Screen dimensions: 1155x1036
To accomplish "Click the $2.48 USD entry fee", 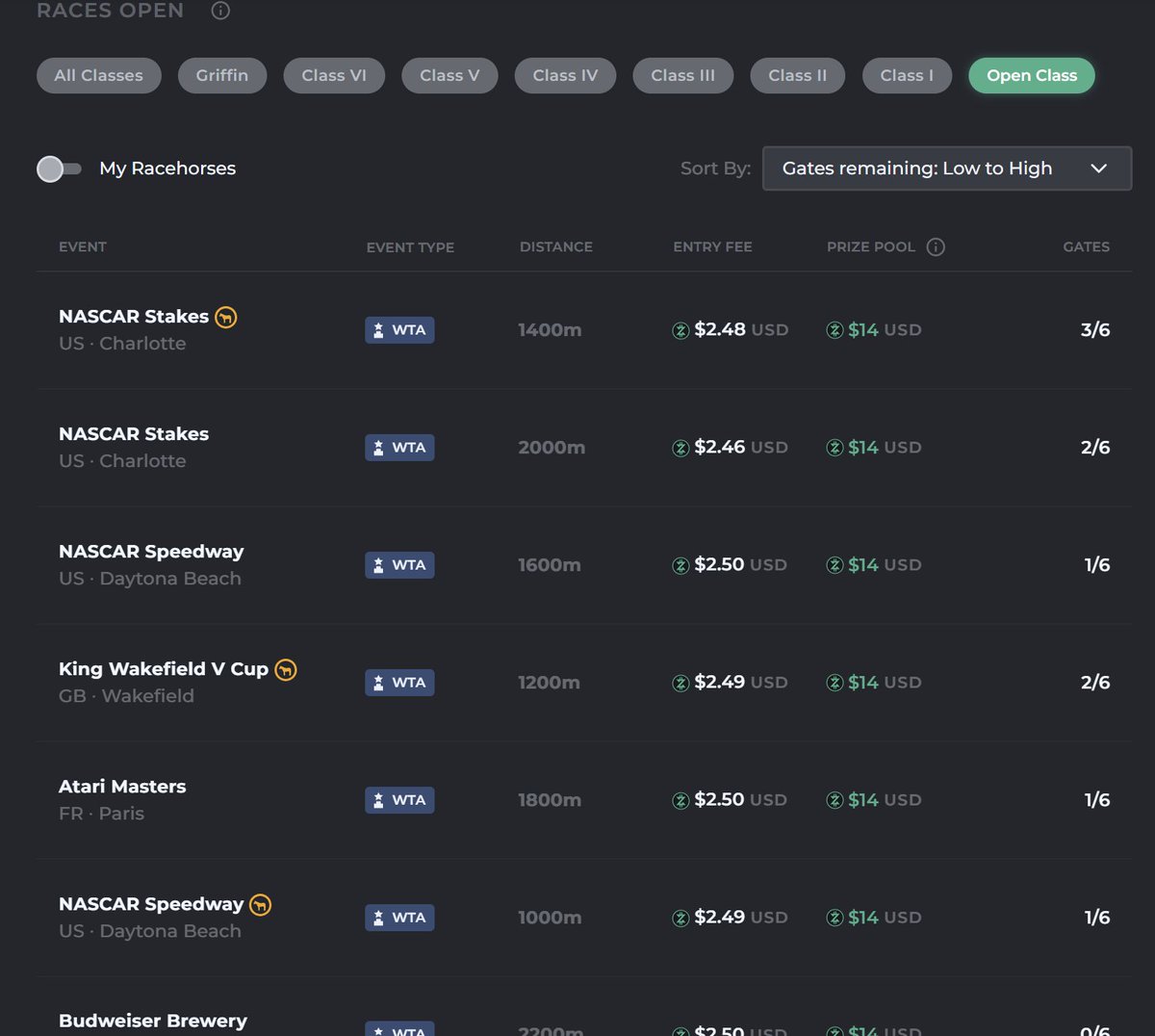I will tap(741, 330).
